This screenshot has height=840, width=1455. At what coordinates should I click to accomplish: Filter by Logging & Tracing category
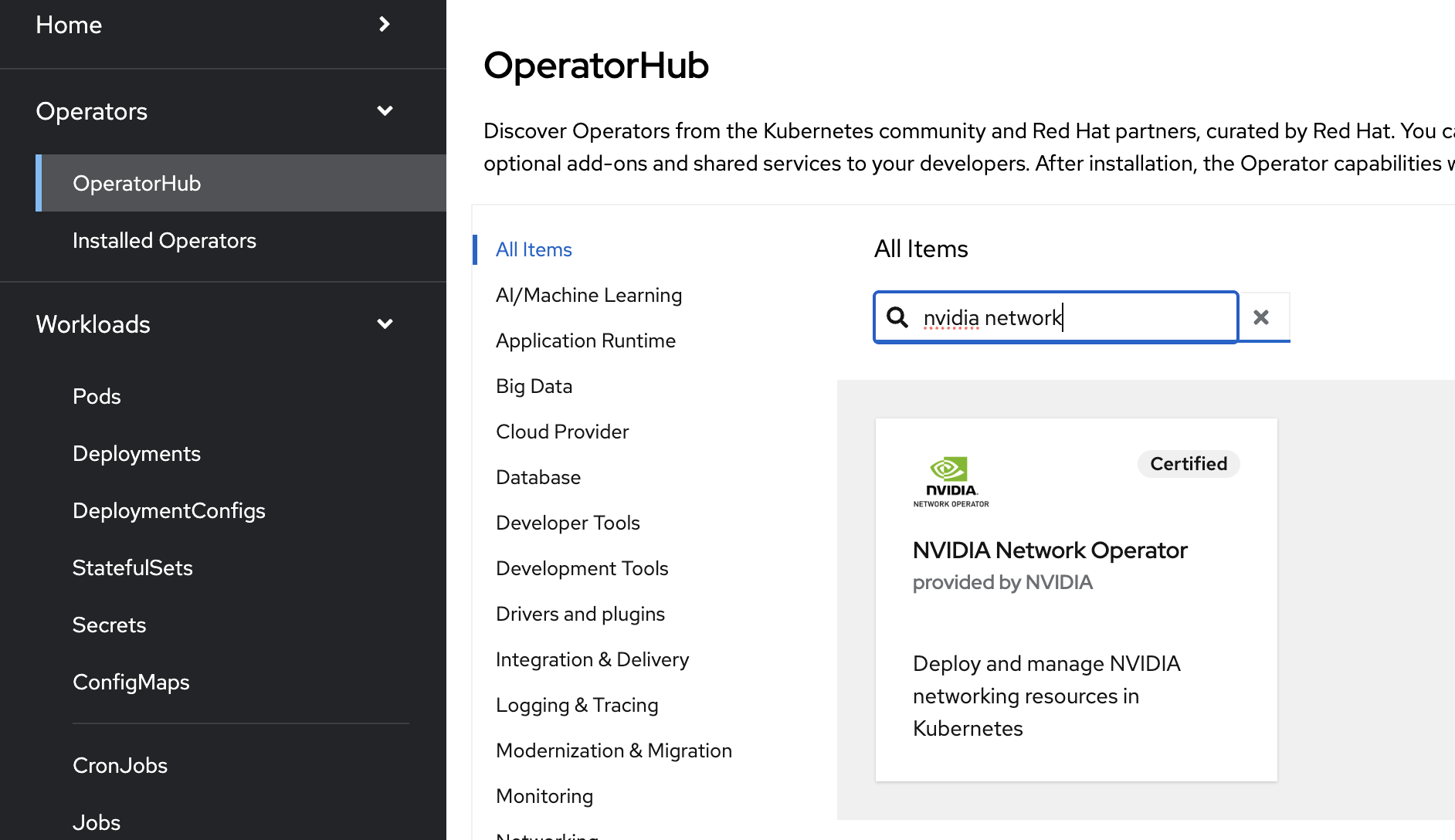click(577, 706)
